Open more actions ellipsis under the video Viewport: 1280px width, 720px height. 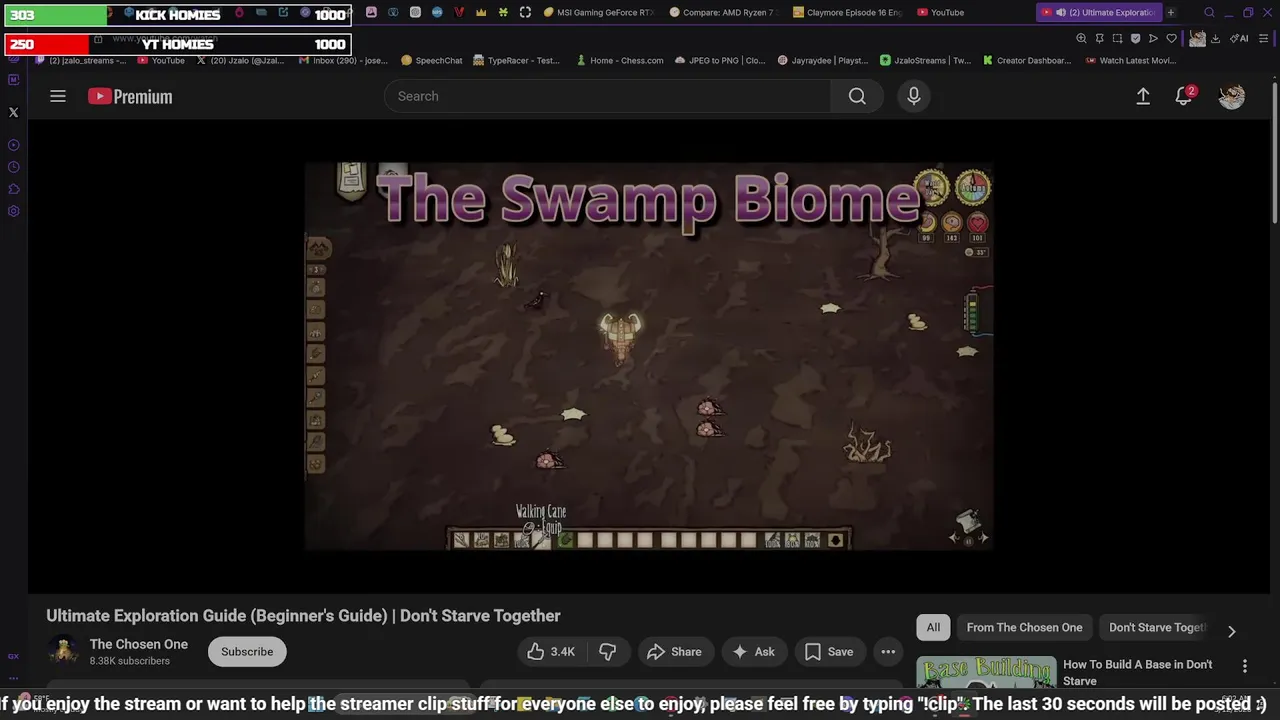tap(888, 652)
